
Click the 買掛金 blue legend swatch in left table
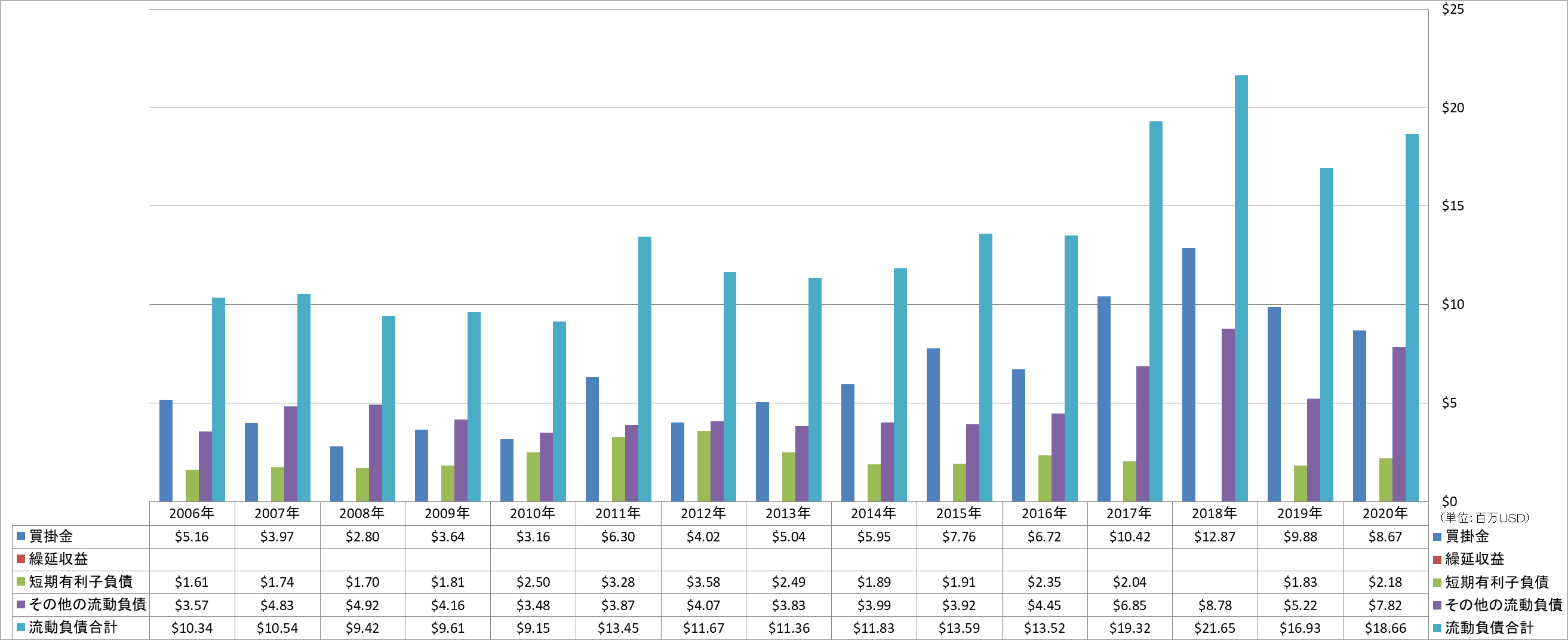21,537
